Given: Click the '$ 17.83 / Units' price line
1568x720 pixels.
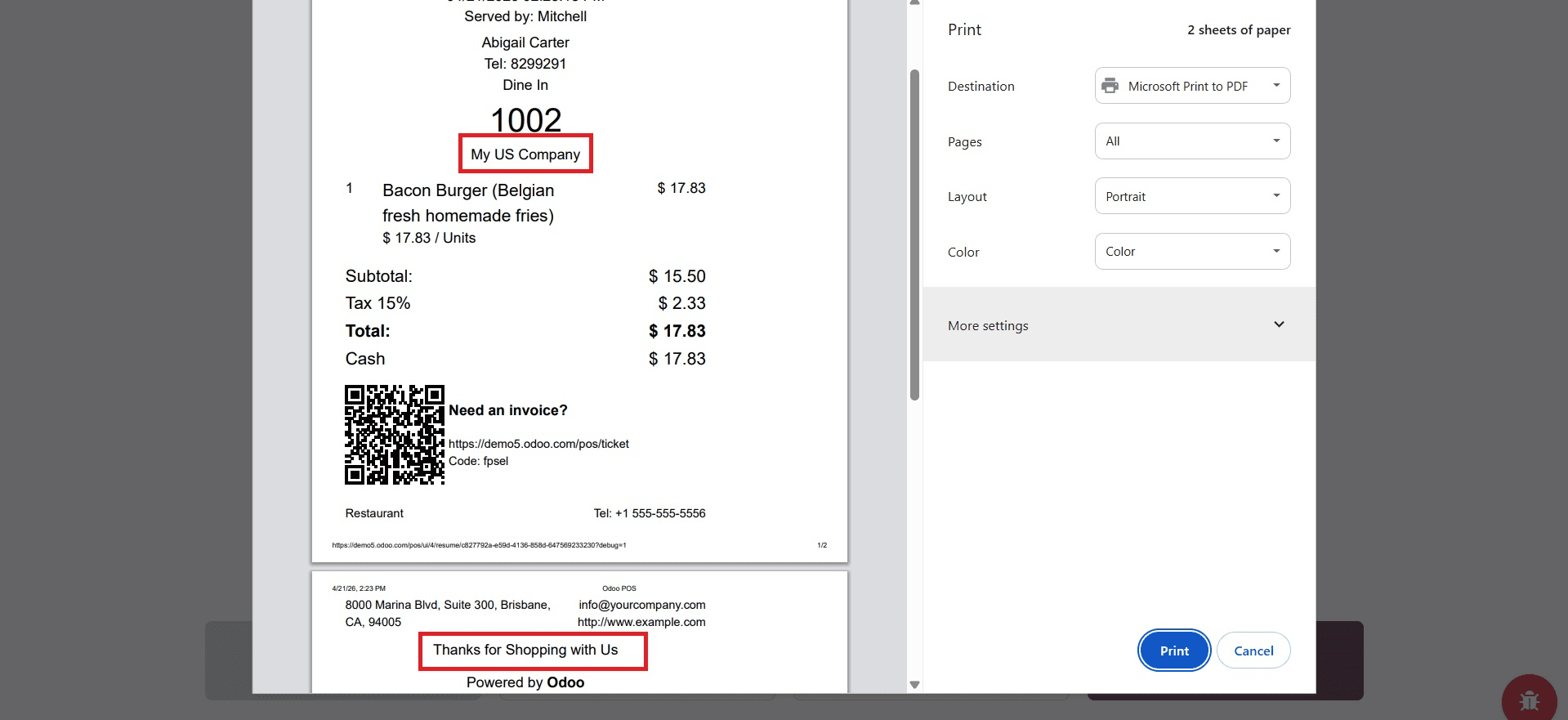Looking at the screenshot, I should point(429,238).
